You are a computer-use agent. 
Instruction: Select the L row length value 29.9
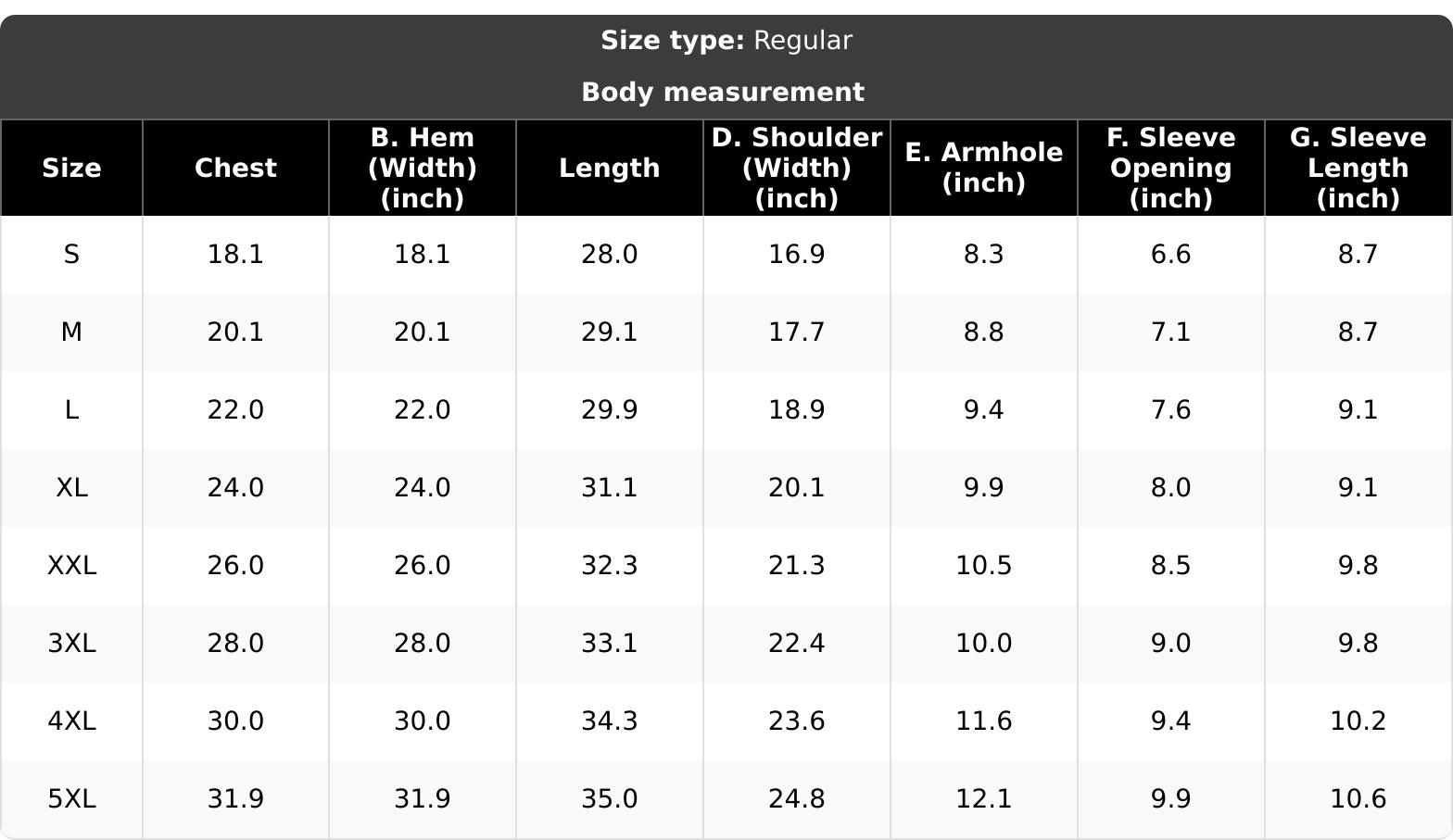(x=610, y=409)
